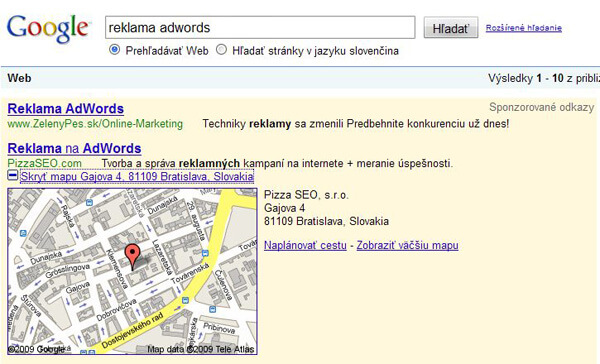Open the 'Reklama na AdWords' ad link
The height and width of the screenshot is (364, 600).
pyautogui.click(x=74, y=148)
